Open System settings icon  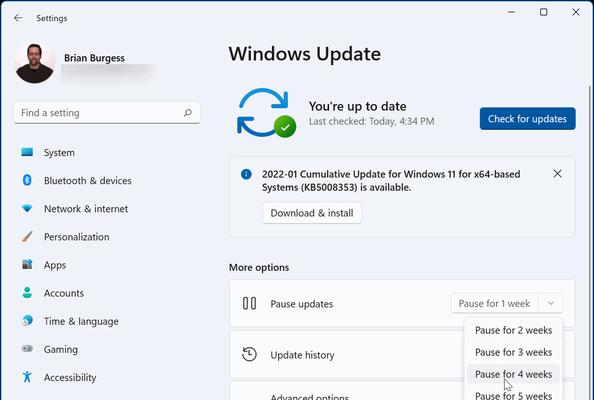[x=27, y=152]
